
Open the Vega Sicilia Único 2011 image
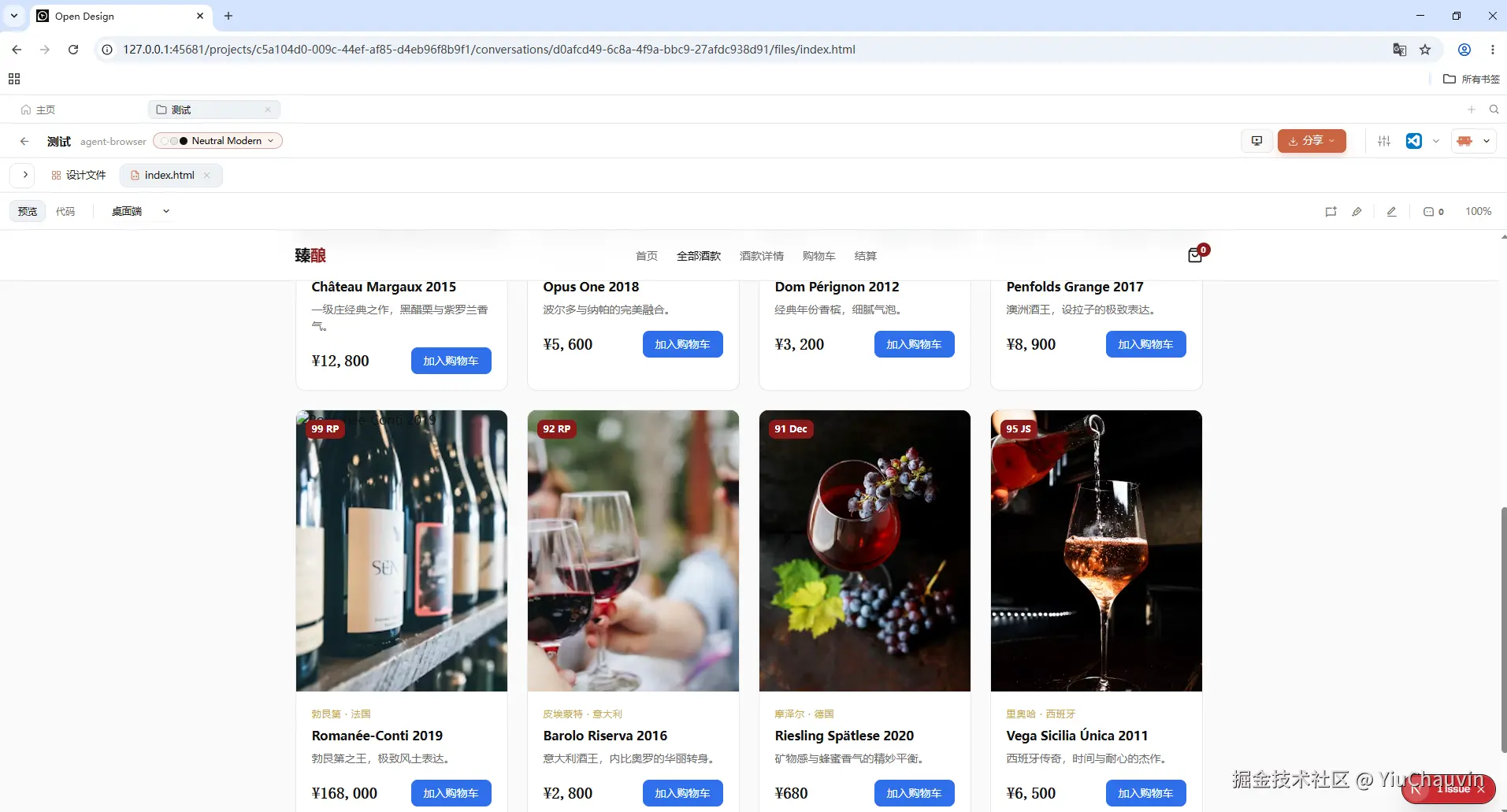[1097, 551]
